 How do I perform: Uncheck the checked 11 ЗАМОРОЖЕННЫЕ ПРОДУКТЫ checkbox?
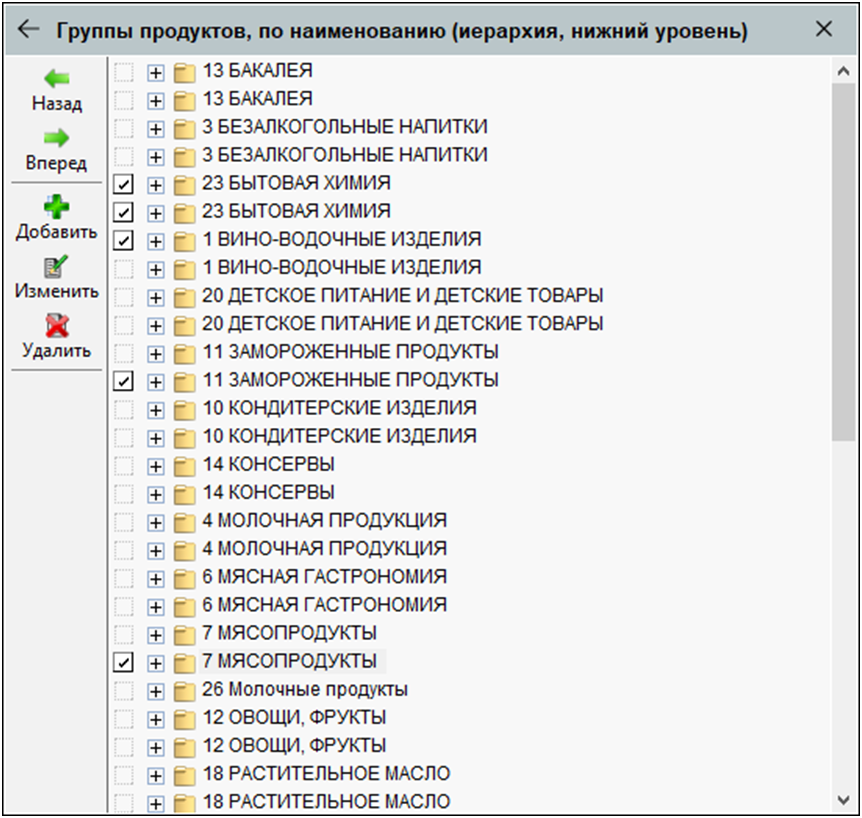(124, 381)
